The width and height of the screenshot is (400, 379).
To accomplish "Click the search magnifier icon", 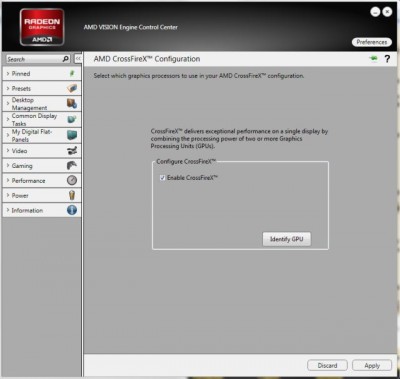I will pyautogui.click(x=66, y=59).
